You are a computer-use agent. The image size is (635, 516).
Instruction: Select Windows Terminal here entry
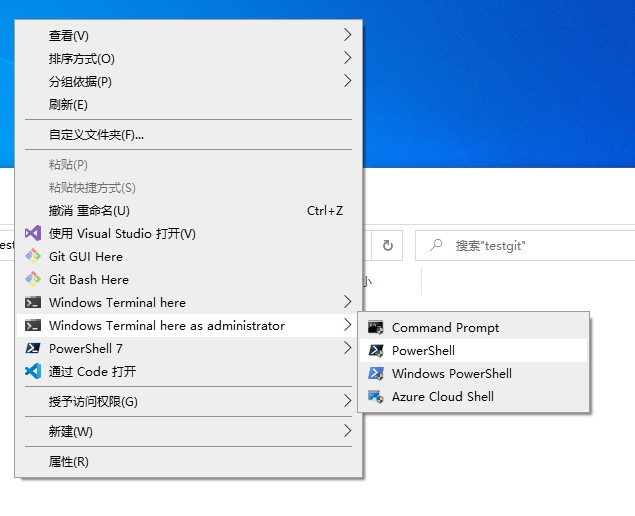188,303
